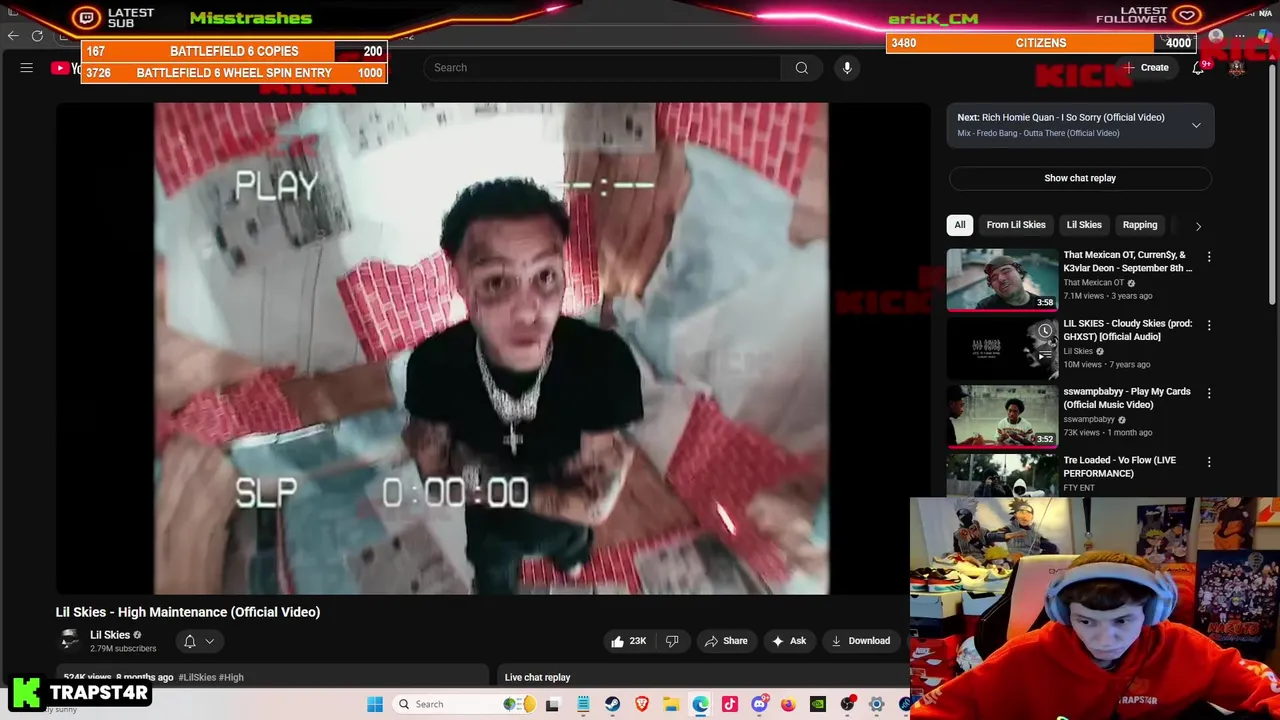Open 'sswampbabyy - Play My Cards' title
The image size is (1280, 720).
point(1126,398)
